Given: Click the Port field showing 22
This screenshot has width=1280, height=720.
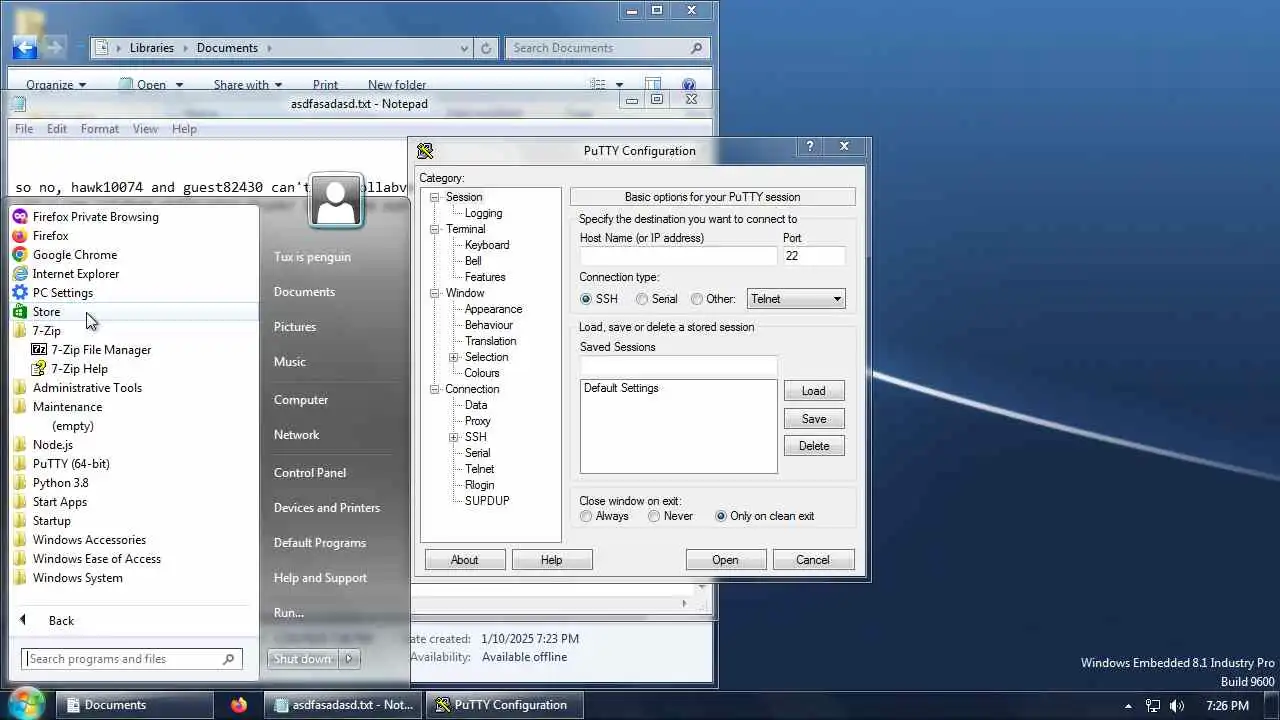Looking at the screenshot, I should pos(814,256).
